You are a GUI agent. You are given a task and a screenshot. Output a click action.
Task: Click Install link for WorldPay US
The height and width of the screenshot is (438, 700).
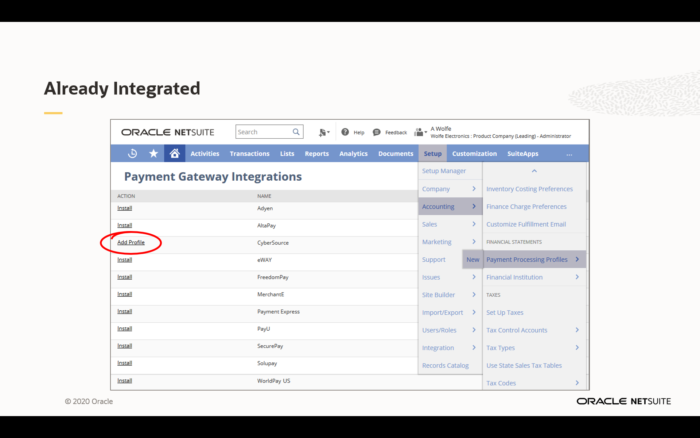pos(125,380)
